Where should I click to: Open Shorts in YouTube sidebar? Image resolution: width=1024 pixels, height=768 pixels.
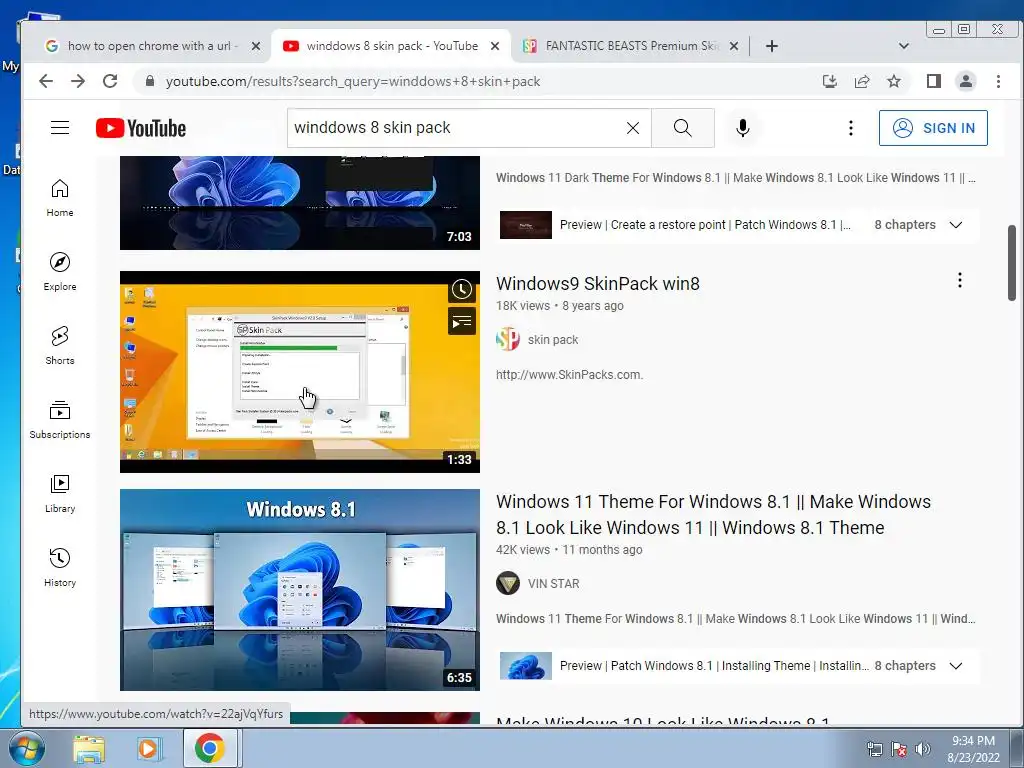(x=60, y=345)
